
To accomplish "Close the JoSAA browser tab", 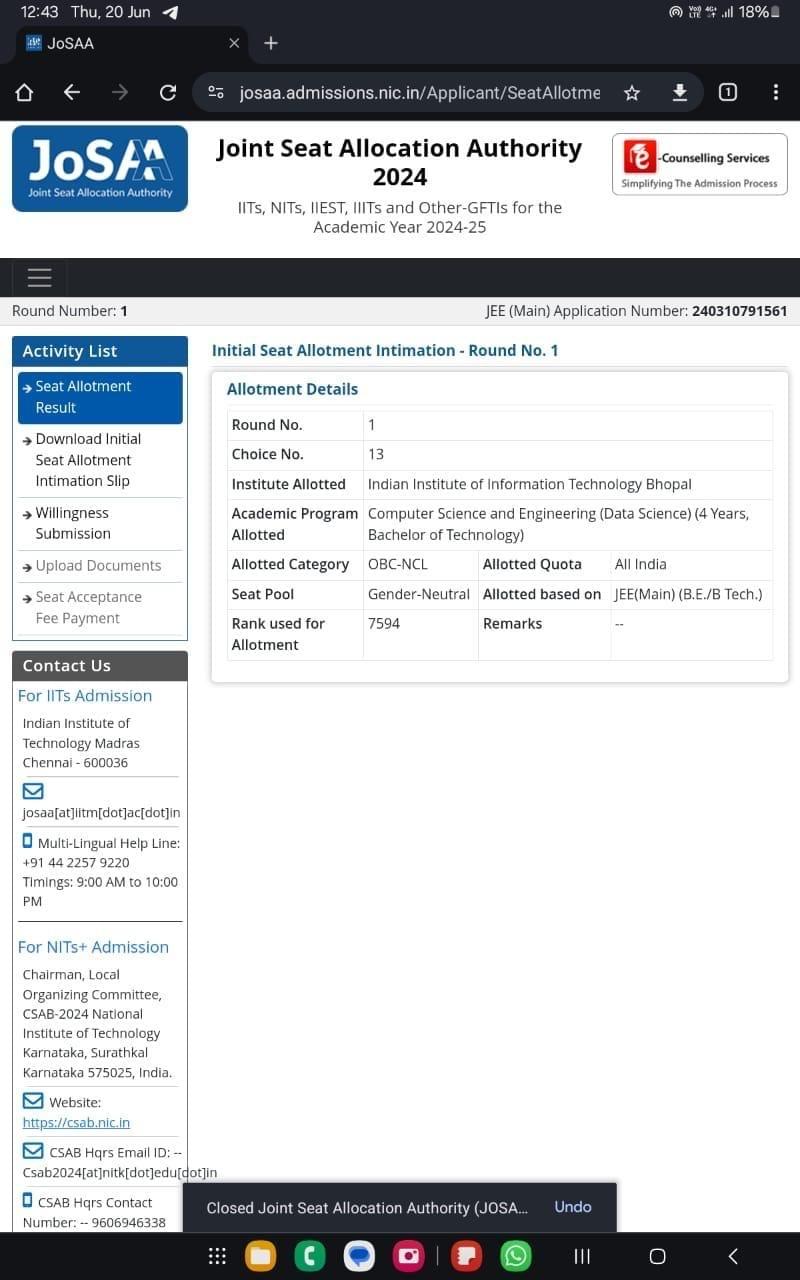I will pyautogui.click(x=234, y=43).
